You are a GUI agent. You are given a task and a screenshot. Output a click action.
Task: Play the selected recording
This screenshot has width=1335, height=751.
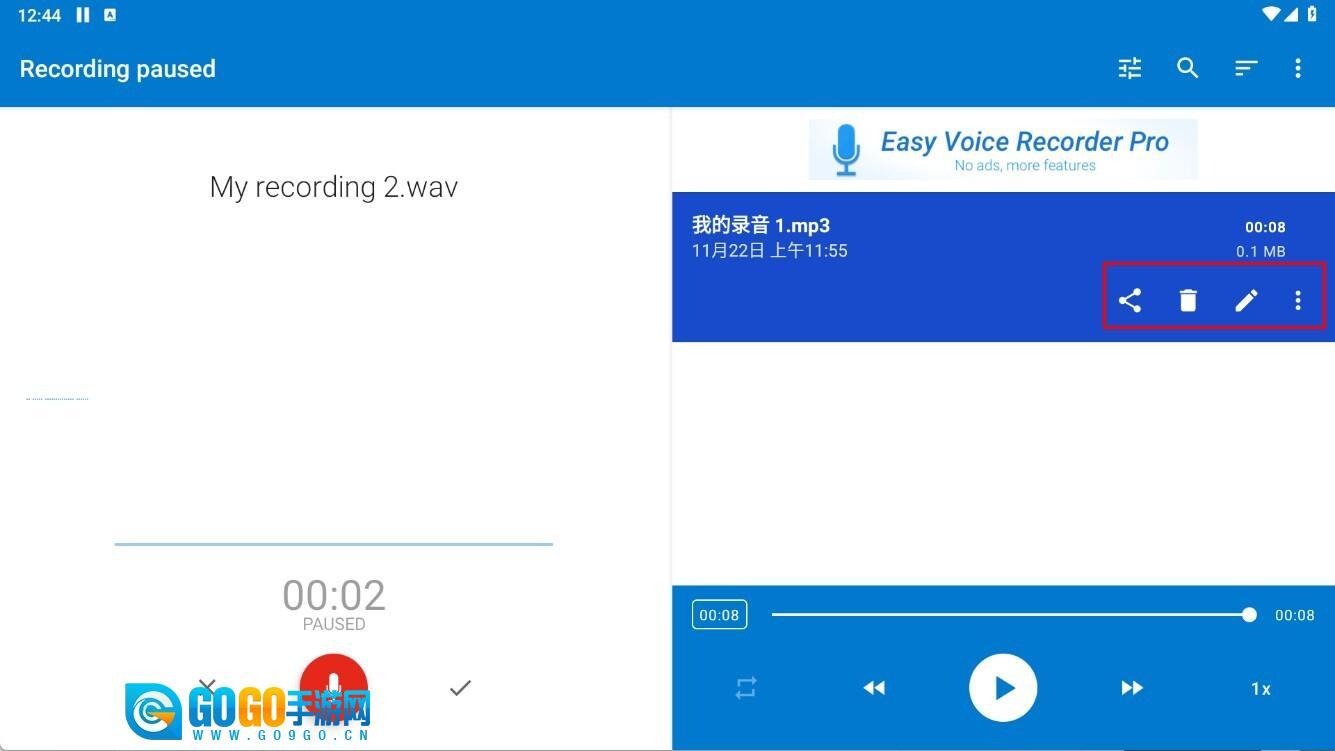(1003, 688)
